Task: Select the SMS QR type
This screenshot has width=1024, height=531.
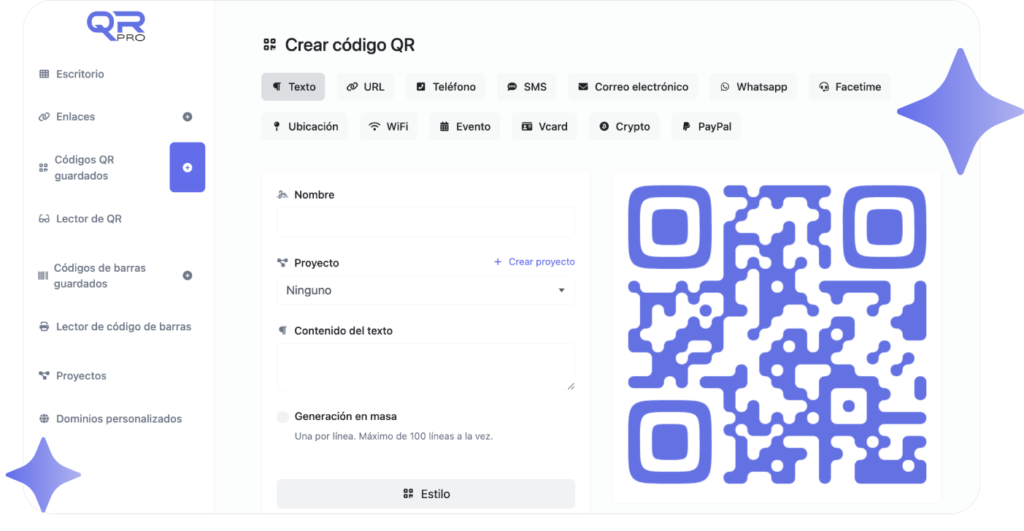Action: click(x=526, y=87)
